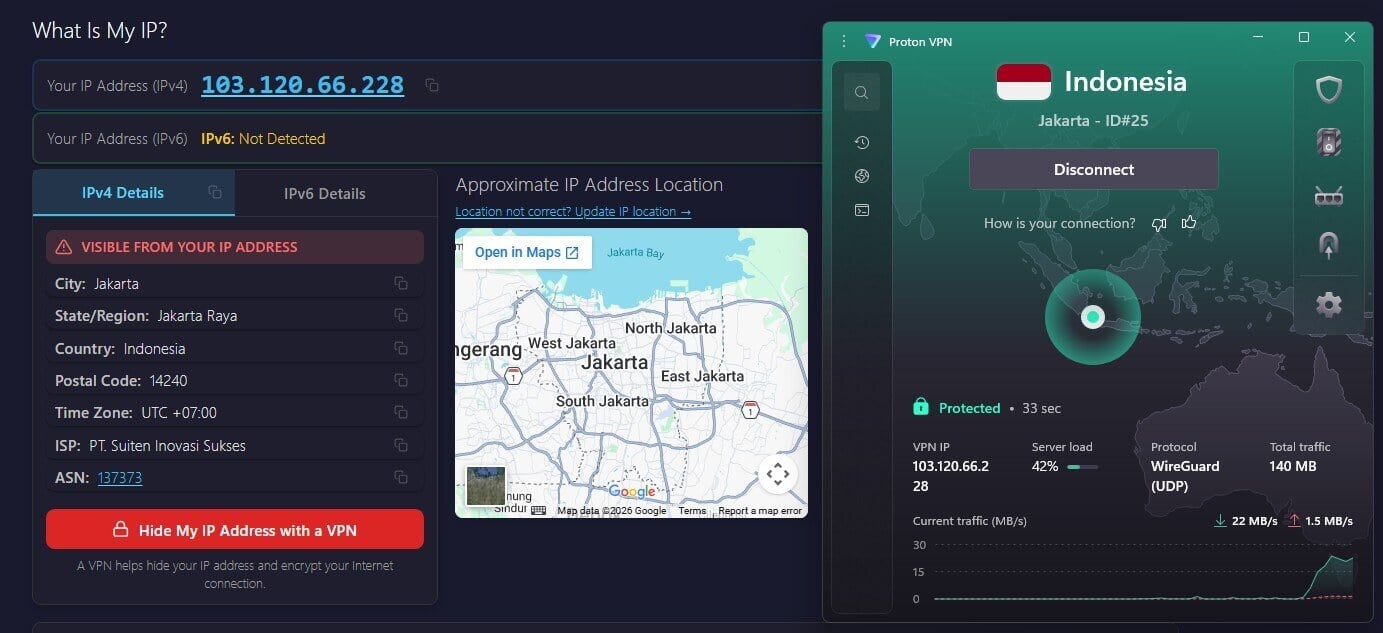Click the map pan/move control icon
The height and width of the screenshot is (633, 1383).
778,474
